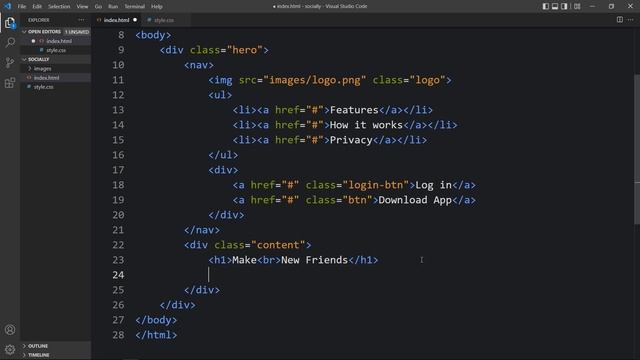Screen dimensions: 640x360
Task: Click the text New Friends in h1
Action: (314, 260)
